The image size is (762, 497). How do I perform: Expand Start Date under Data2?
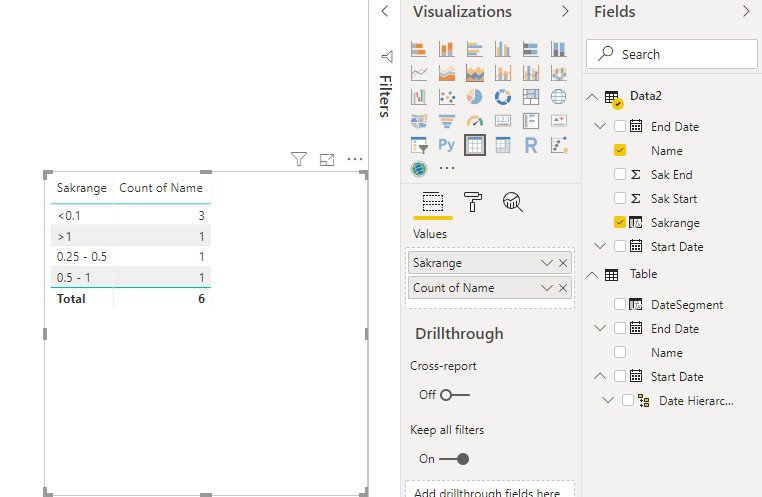click(x=600, y=246)
